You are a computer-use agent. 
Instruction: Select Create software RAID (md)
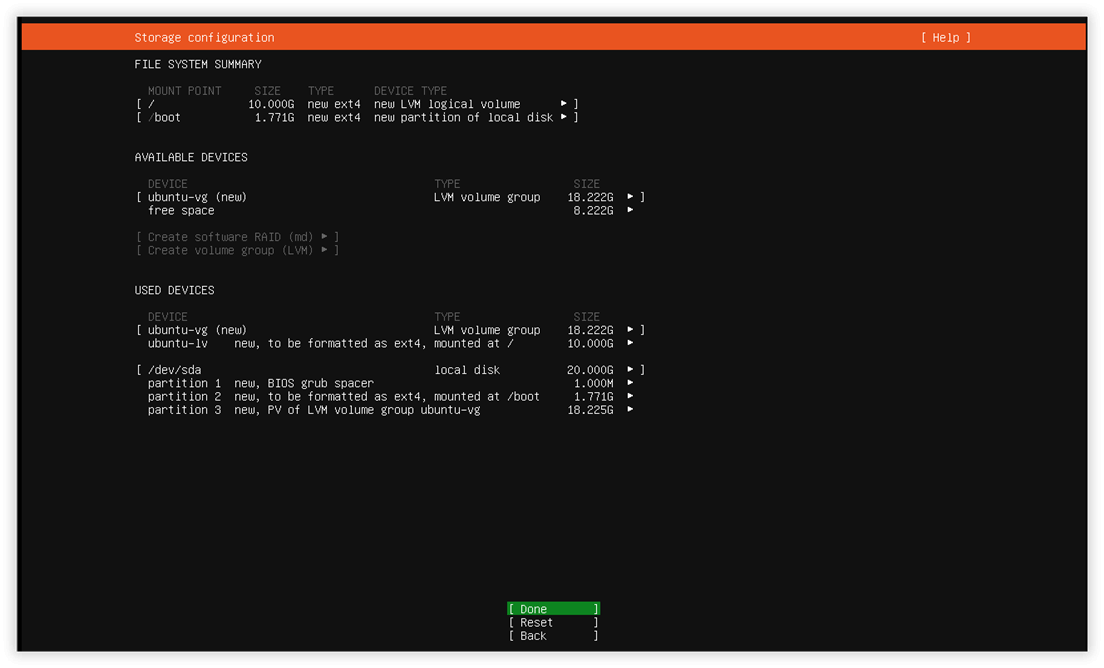tap(237, 237)
